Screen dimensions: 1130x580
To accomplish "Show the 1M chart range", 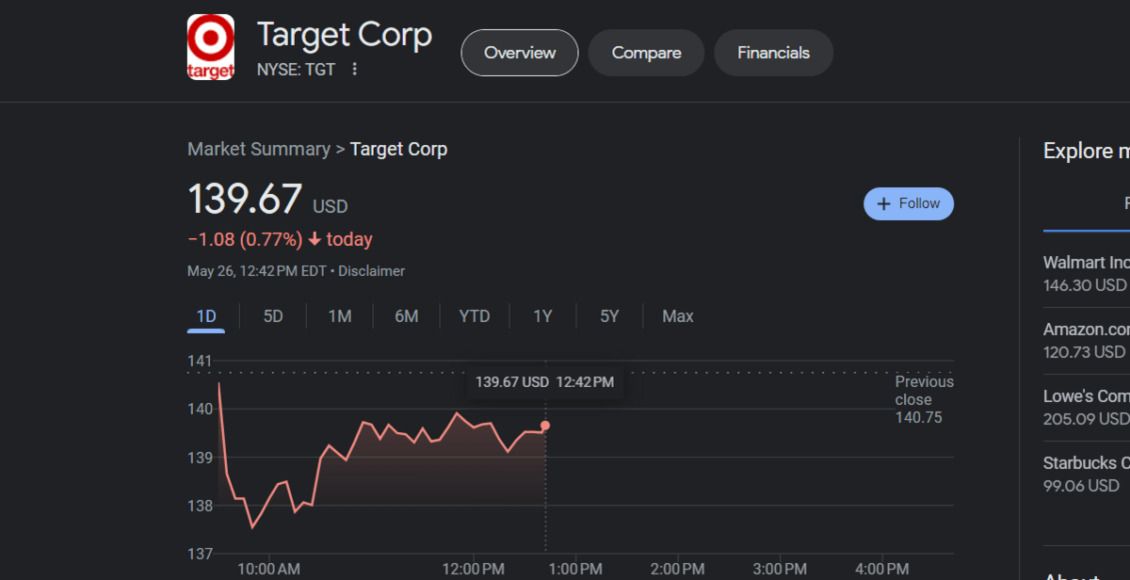I will pyautogui.click(x=339, y=316).
